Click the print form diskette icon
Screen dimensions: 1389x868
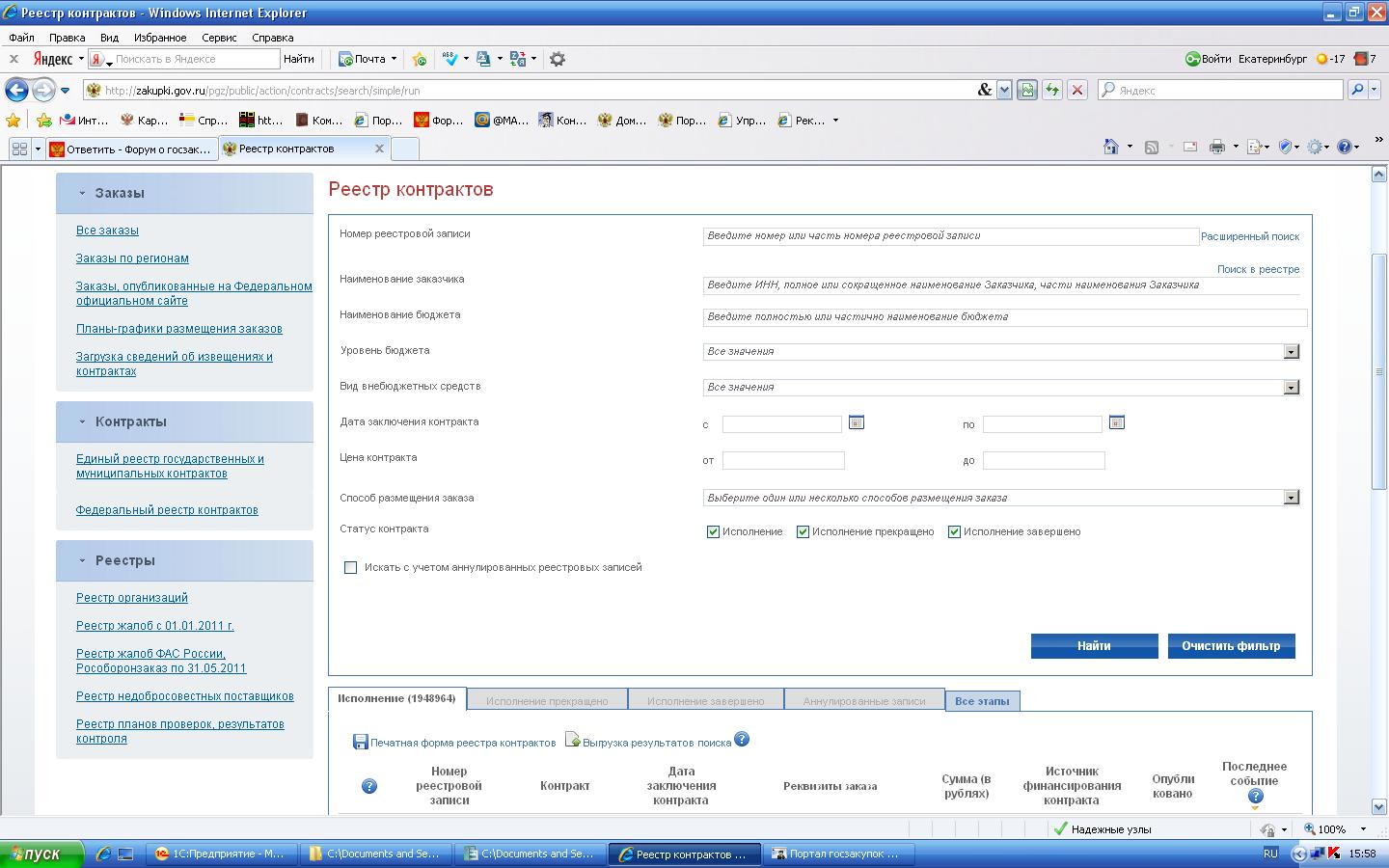point(360,742)
